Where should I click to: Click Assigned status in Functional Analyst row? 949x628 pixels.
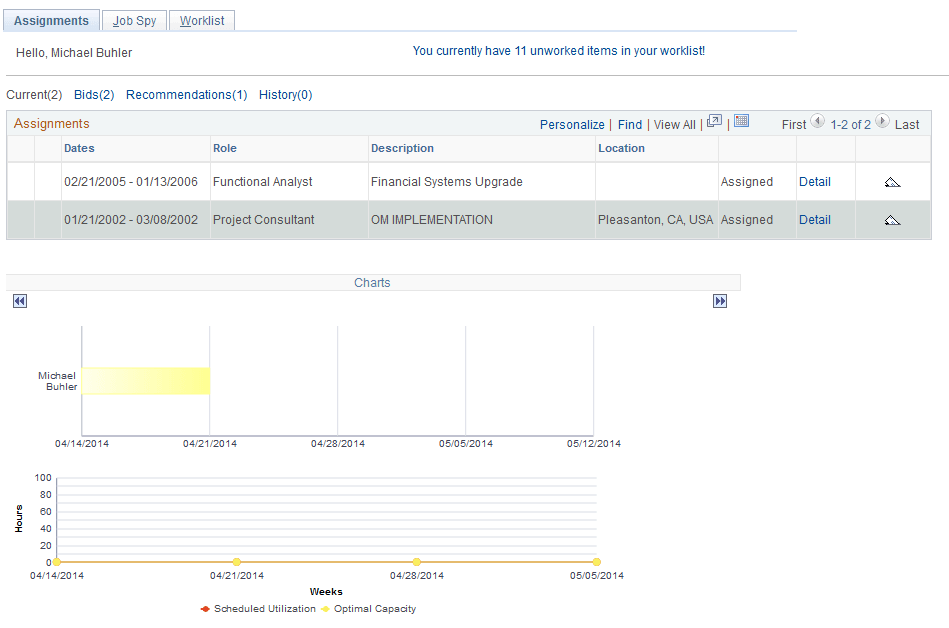point(747,182)
